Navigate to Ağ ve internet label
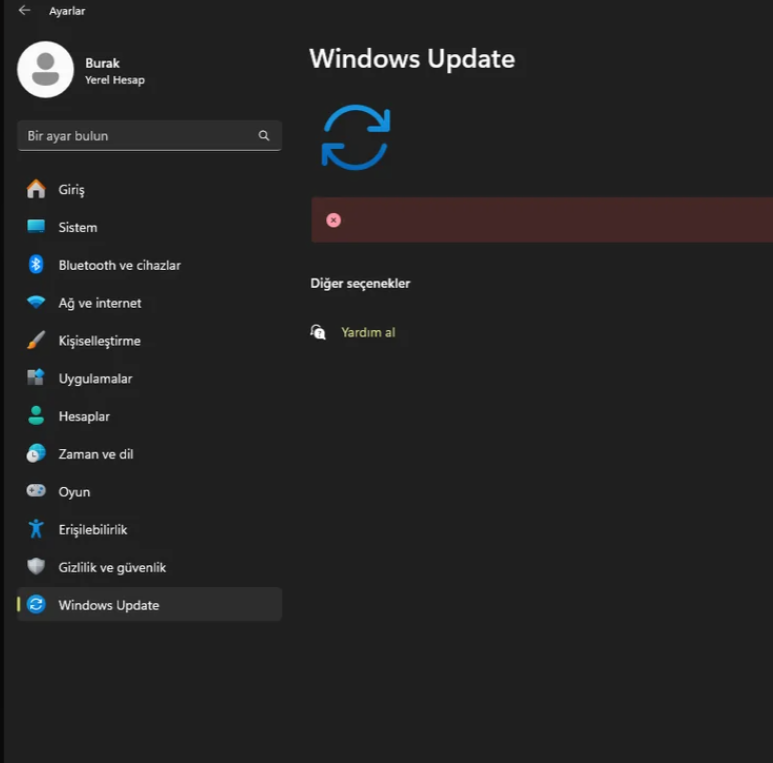Screen dimensions: 773x763 pos(100,303)
